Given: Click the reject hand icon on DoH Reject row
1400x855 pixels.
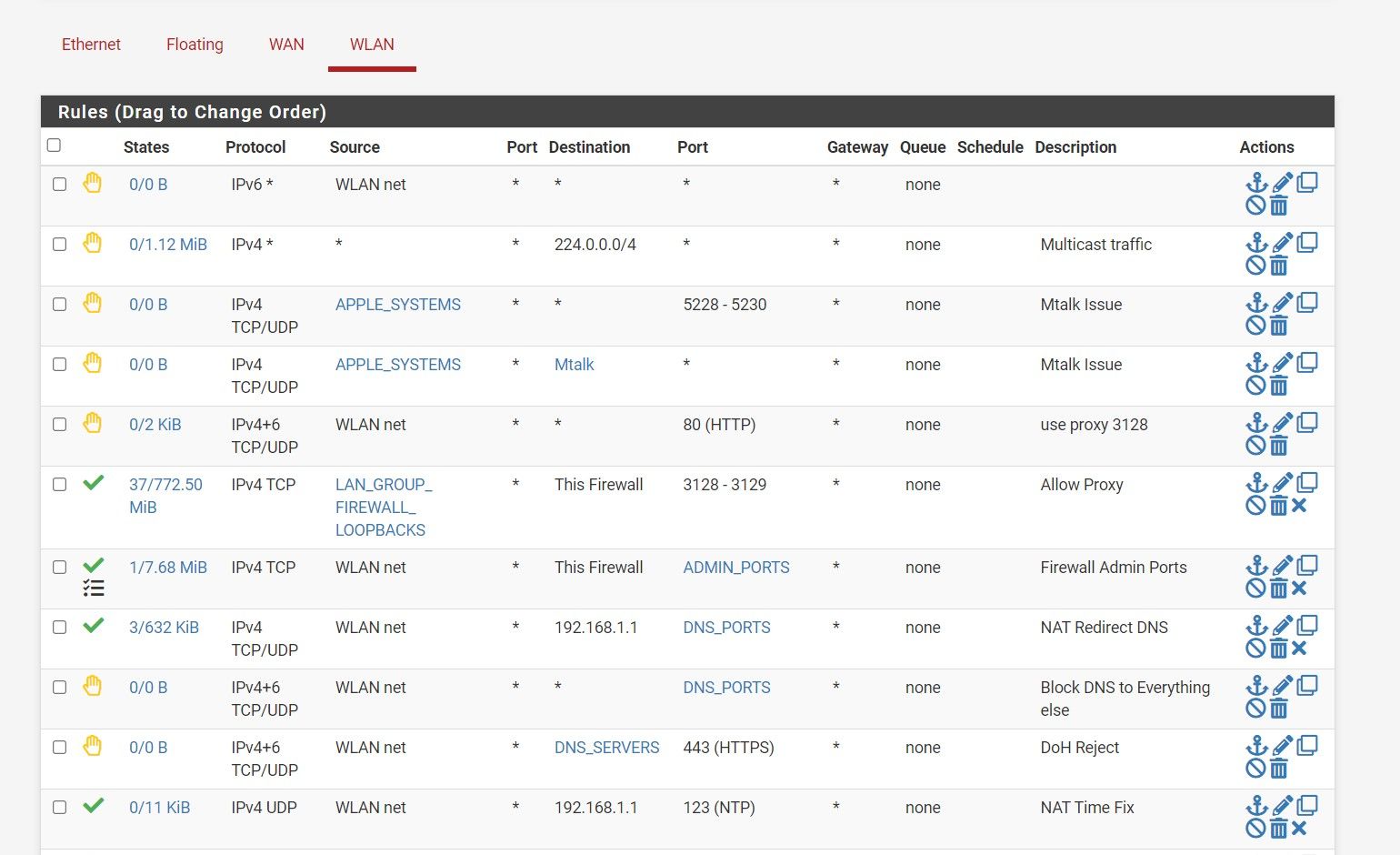Looking at the screenshot, I should click(x=93, y=746).
